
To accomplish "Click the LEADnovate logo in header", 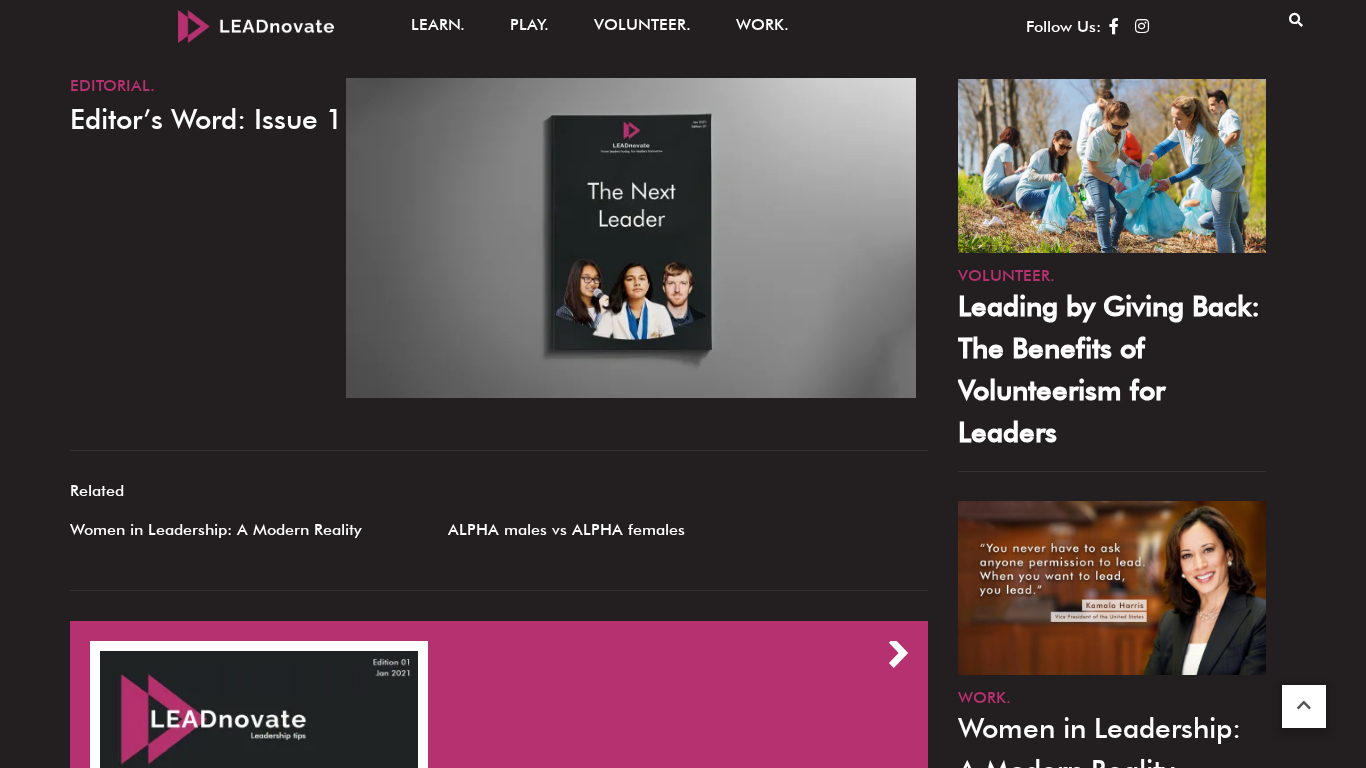I will 256,26.
